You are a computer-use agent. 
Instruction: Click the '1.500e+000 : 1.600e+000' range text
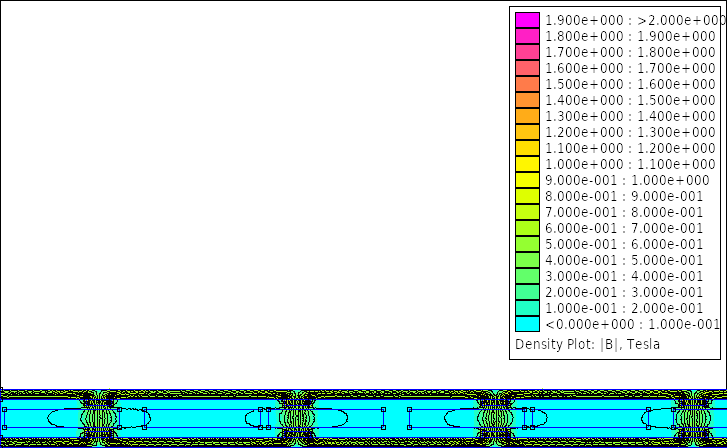point(631,84)
